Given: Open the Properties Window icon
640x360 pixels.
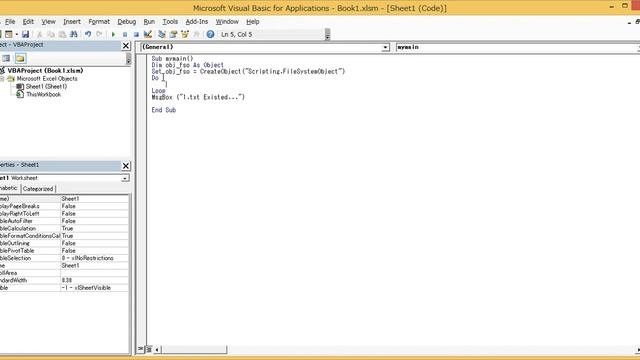Looking at the screenshot, I should pyautogui.click(x=173, y=35).
